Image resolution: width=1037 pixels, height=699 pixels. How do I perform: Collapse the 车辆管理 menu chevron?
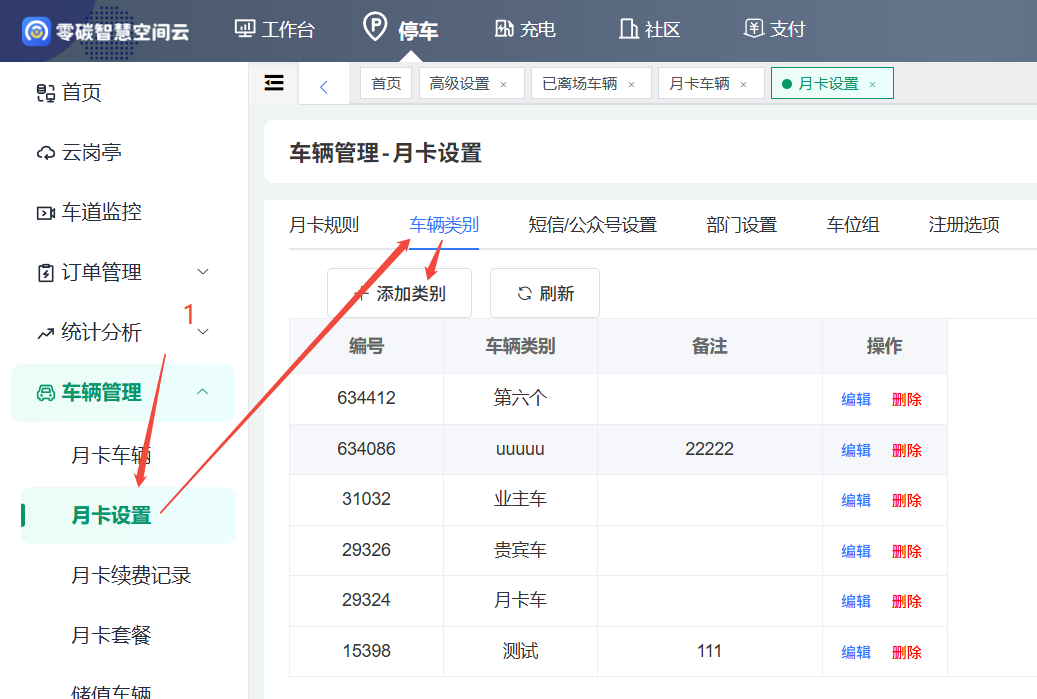point(202,391)
